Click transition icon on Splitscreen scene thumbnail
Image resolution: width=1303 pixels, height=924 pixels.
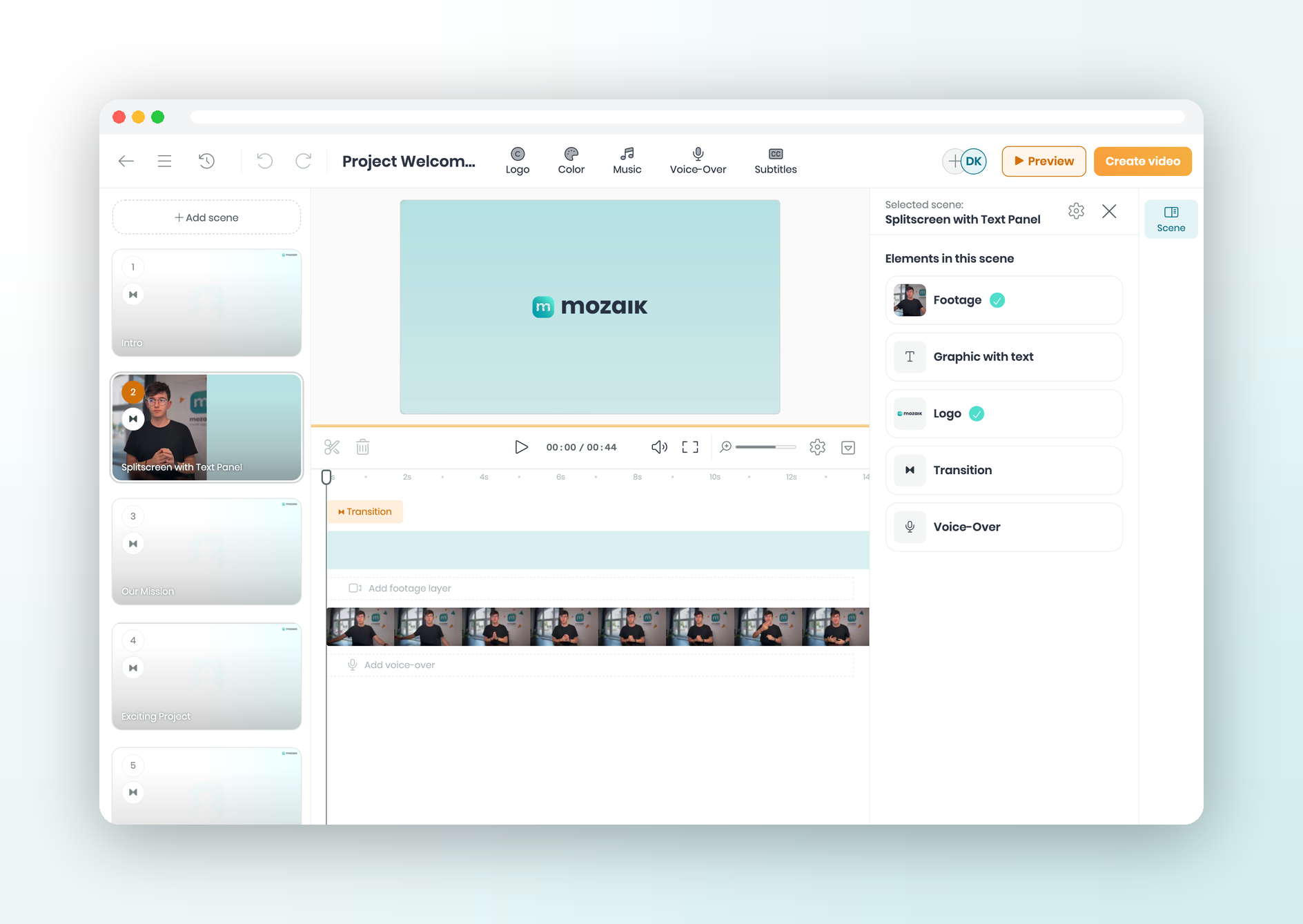click(x=133, y=419)
